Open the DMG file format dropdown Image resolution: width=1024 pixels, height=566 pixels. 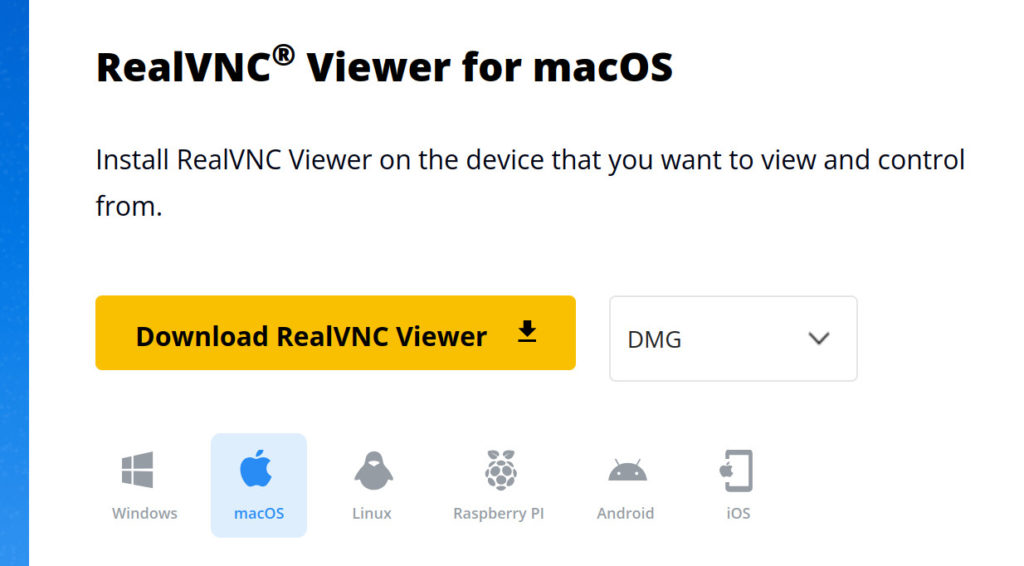[733, 339]
